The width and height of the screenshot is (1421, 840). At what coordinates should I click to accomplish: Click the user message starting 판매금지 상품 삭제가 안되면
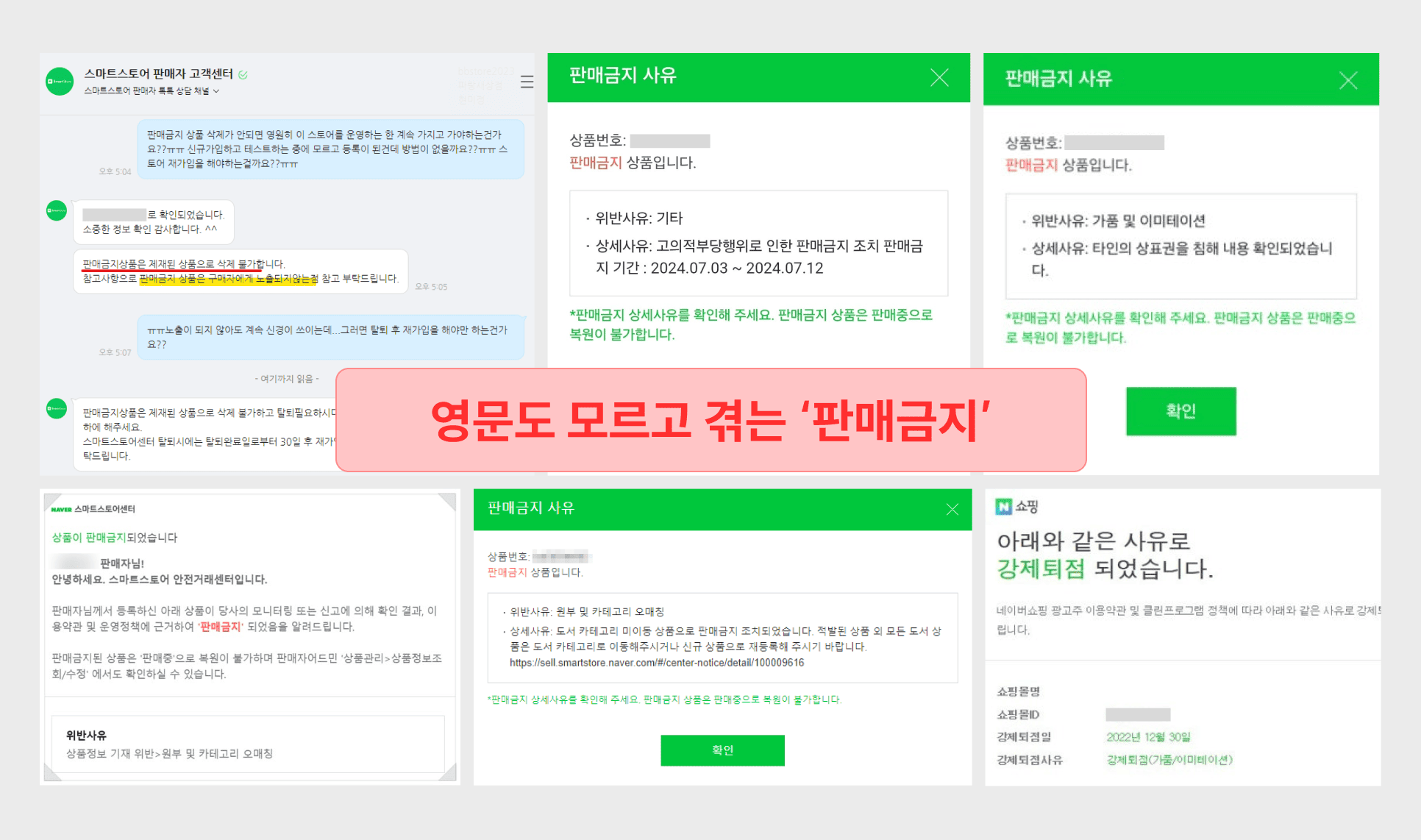pos(331,149)
